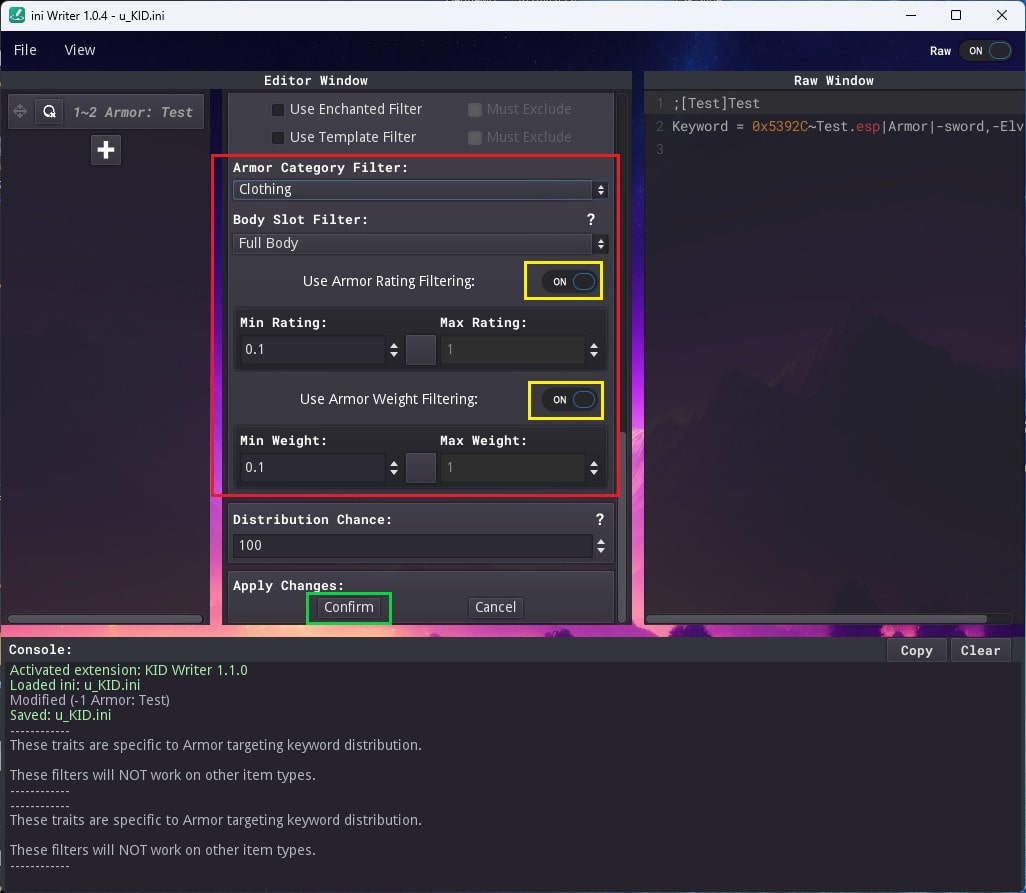This screenshot has width=1026, height=893.
Task: Cancel the pending changes
Action: point(495,607)
